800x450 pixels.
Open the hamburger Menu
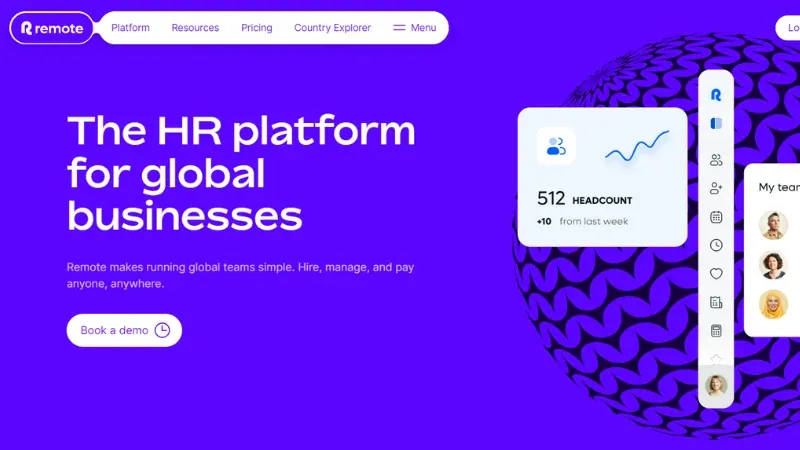point(414,28)
